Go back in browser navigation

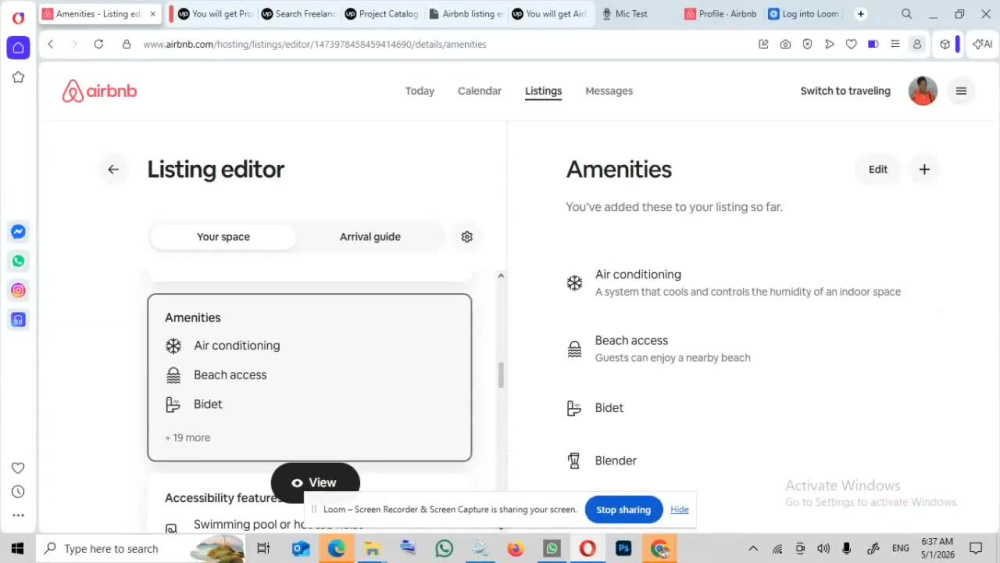51,44
